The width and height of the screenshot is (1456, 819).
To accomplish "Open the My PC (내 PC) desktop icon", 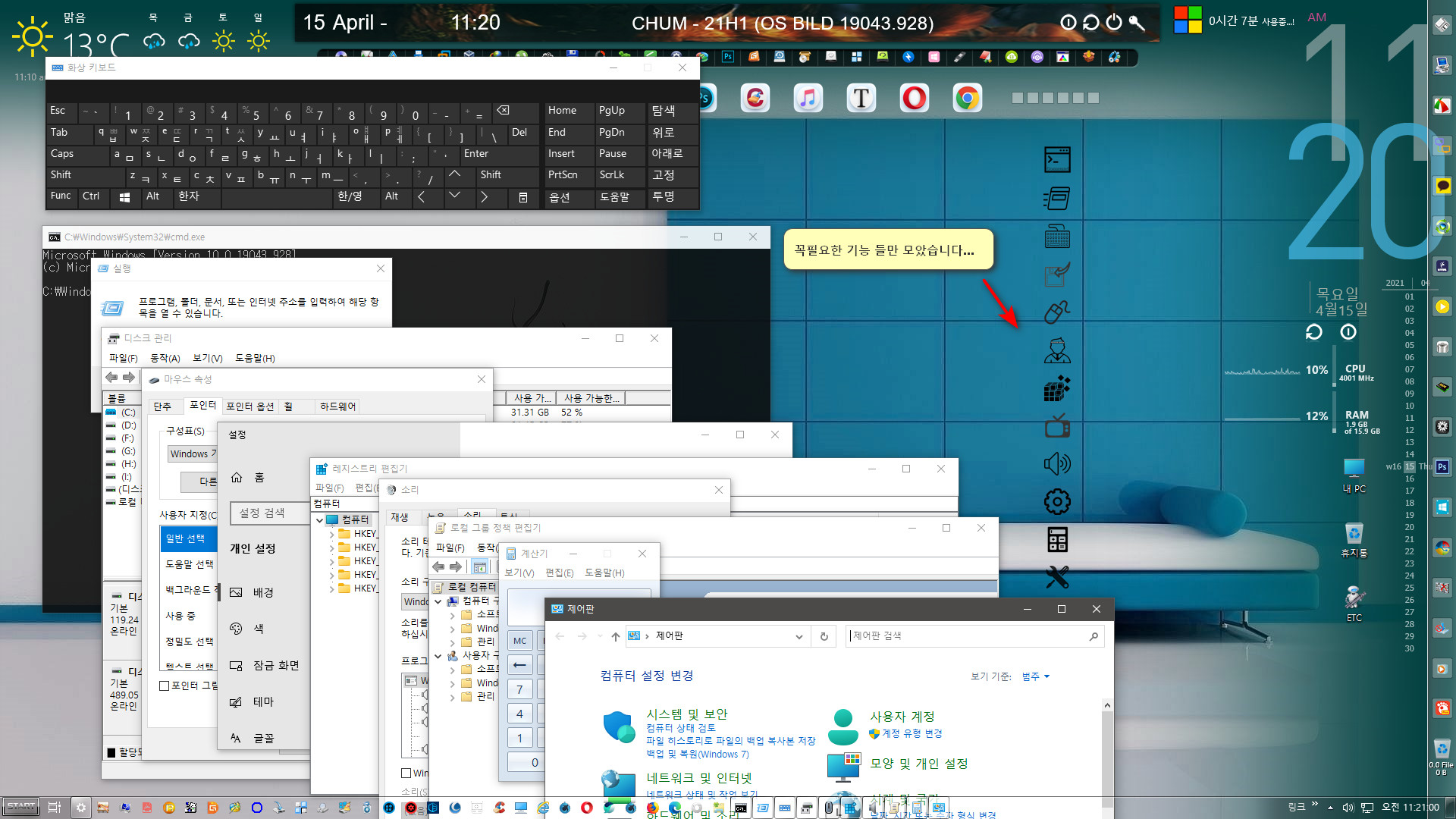I will 1354,475.
